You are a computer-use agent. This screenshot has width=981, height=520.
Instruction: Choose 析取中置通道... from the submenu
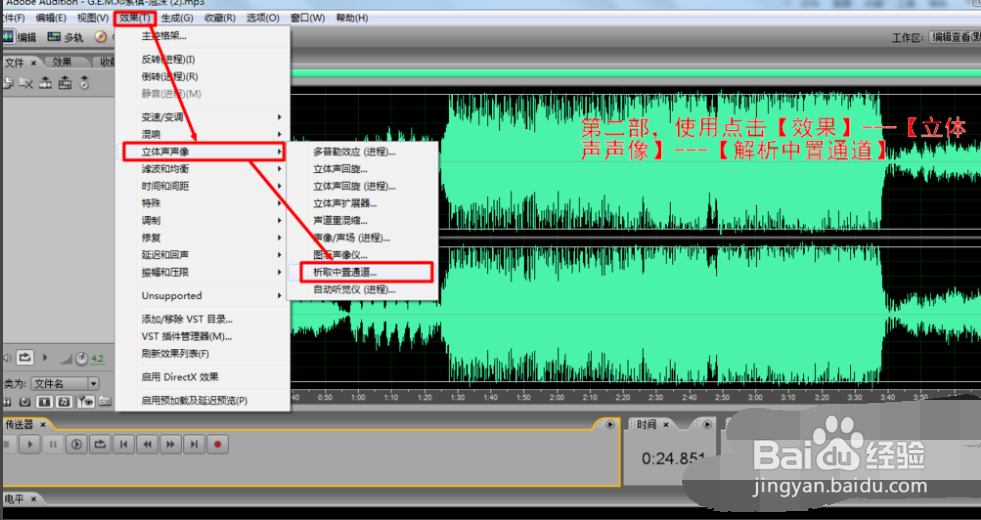tap(361, 272)
